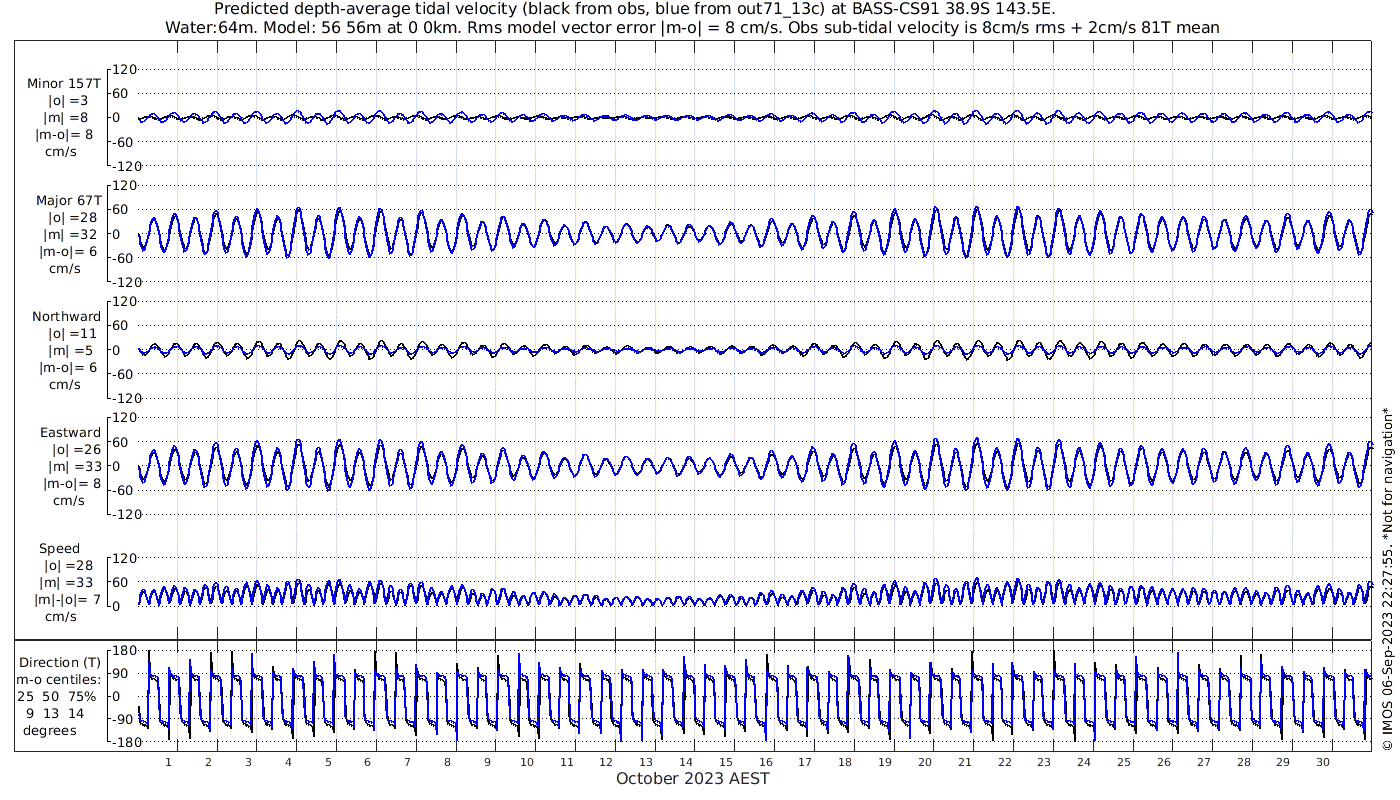Click '|m-o|= 8' in the Minor panel
The width and height of the screenshot is (1400, 800).
pos(66,134)
